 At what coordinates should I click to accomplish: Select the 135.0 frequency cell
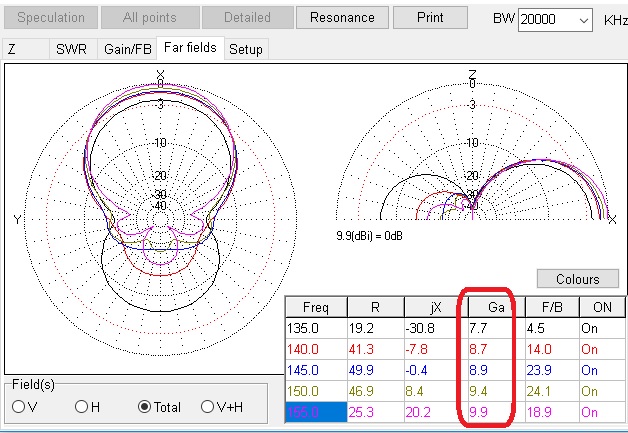[x=316, y=328]
